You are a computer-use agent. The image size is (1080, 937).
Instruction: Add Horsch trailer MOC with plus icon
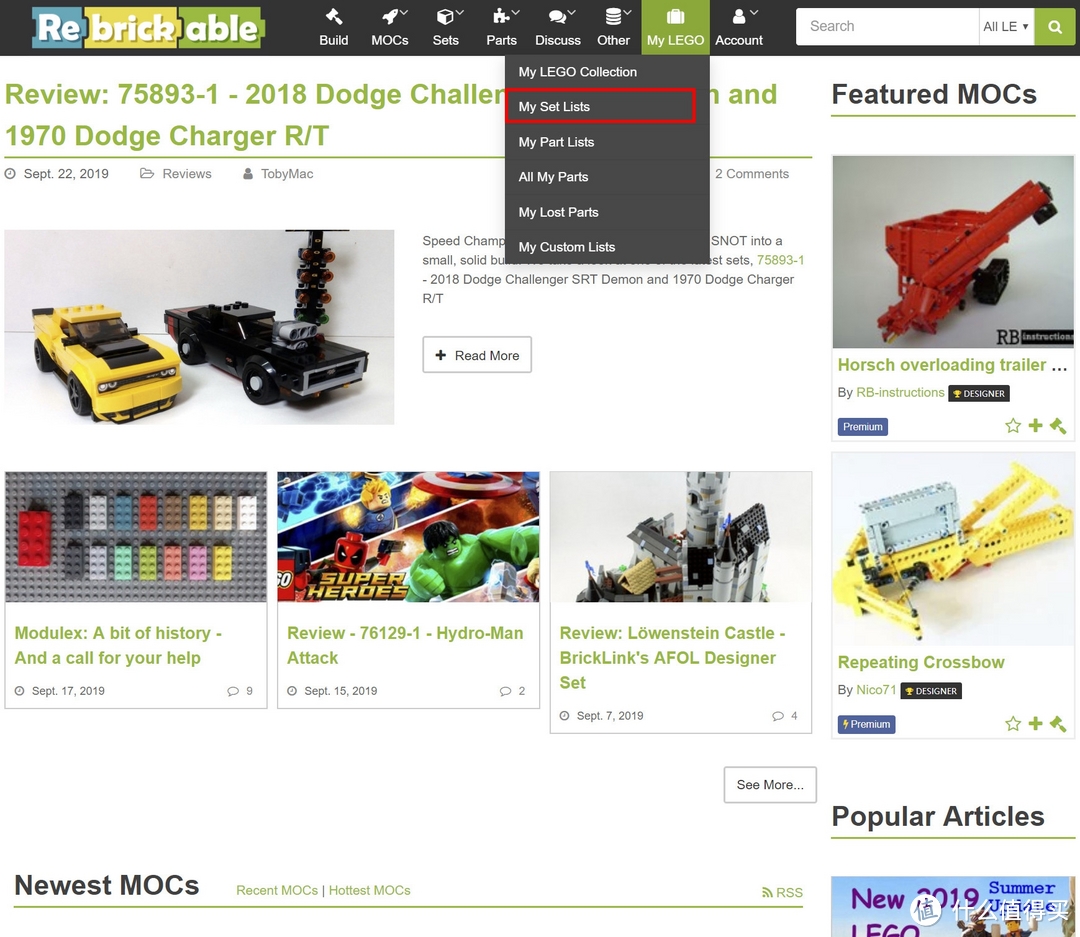1035,426
